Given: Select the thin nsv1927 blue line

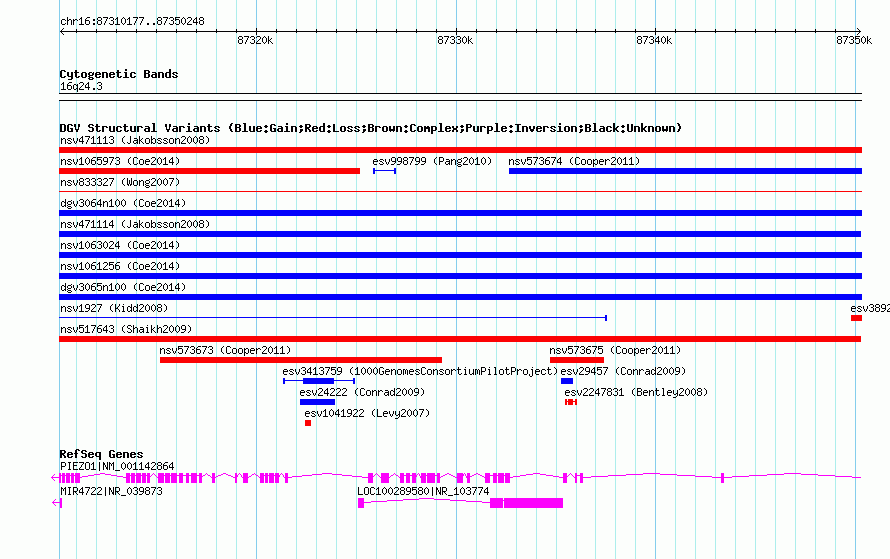Looking at the screenshot, I should point(333,318).
